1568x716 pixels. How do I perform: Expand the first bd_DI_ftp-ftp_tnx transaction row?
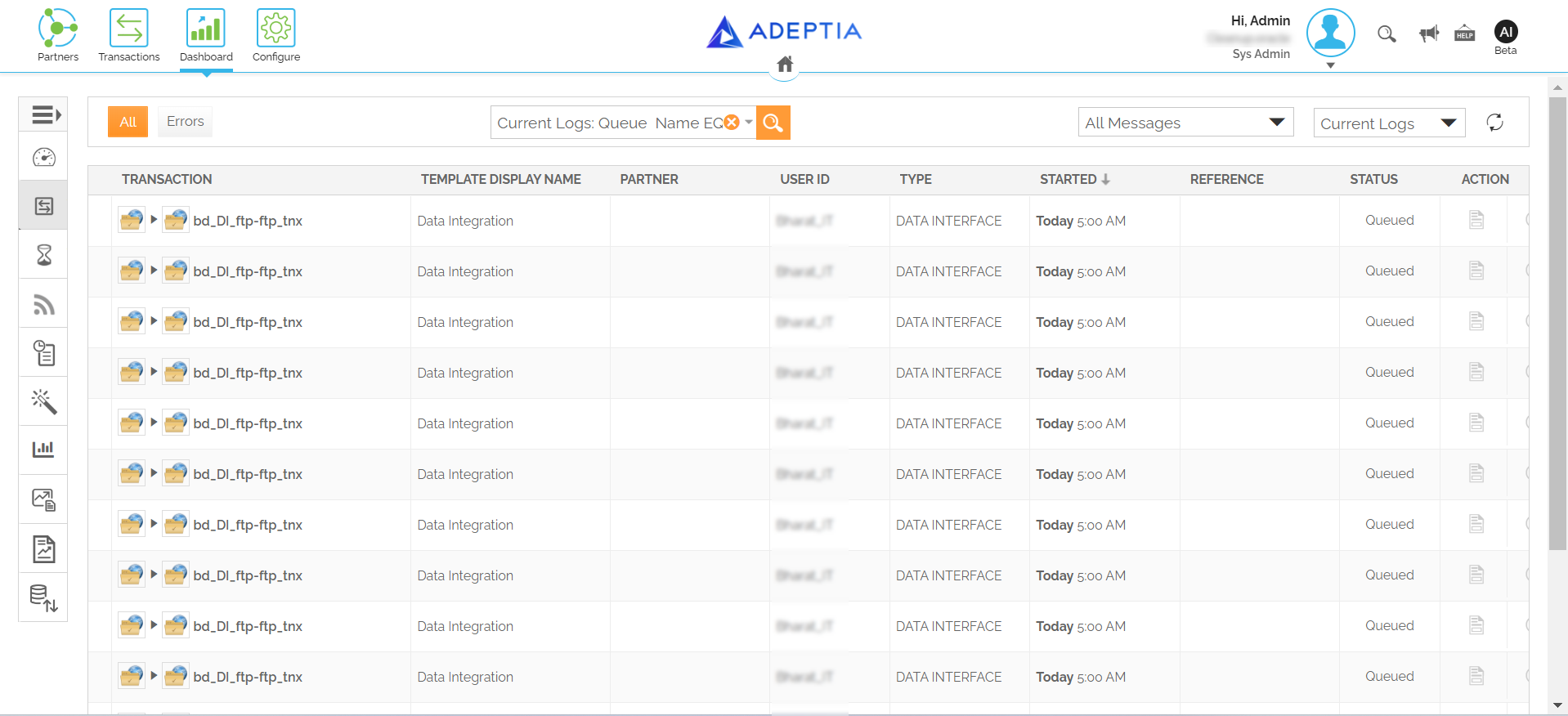[x=154, y=220]
